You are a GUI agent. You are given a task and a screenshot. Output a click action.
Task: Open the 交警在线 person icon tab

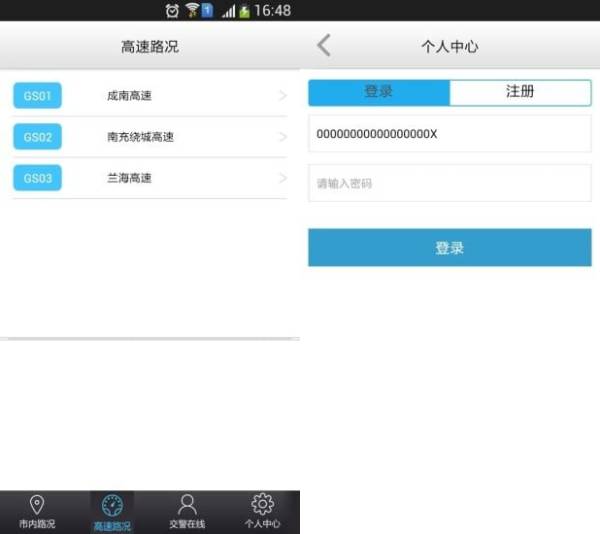click(x=187, y=512)
